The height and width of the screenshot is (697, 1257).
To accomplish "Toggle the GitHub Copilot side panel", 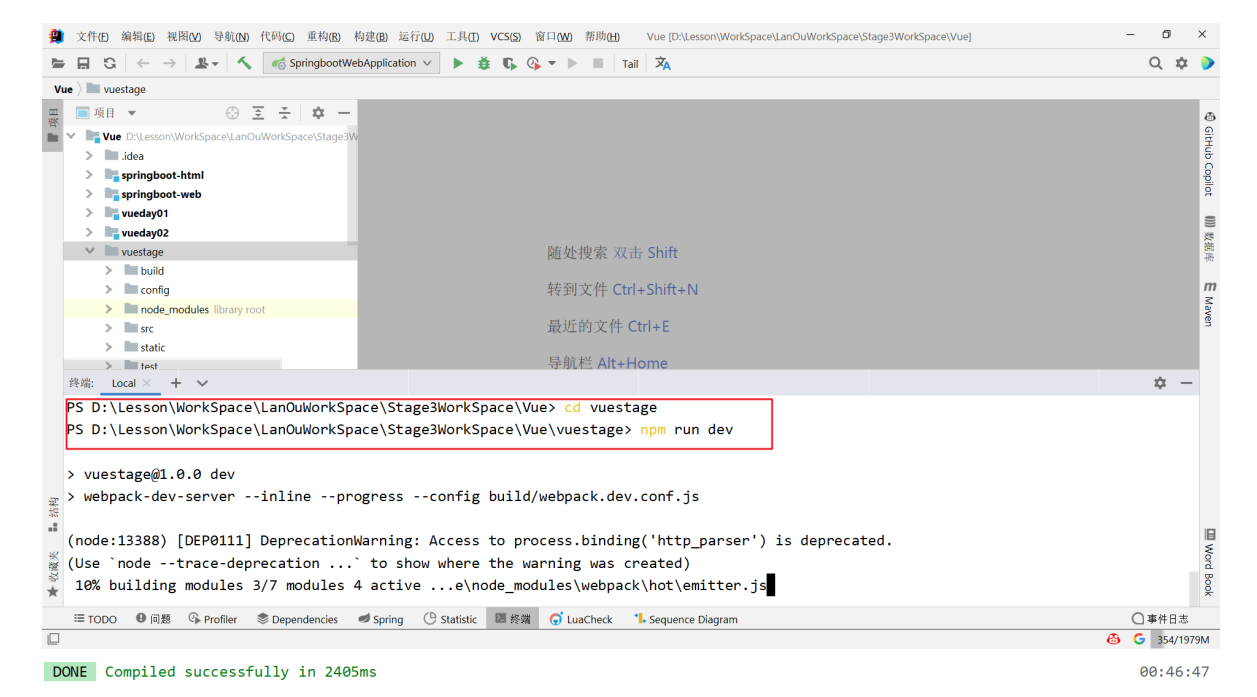I will click(x=1209, y=153).
